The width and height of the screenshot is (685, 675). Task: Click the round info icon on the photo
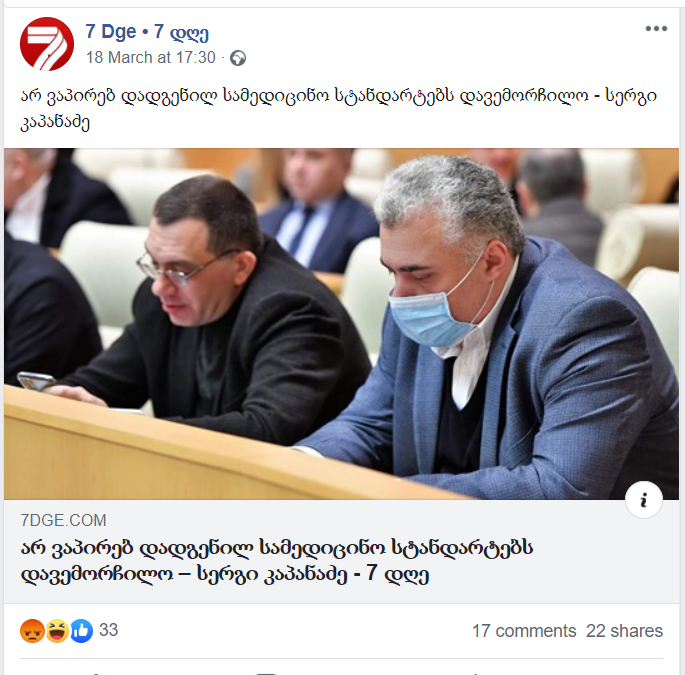(643, 500)
